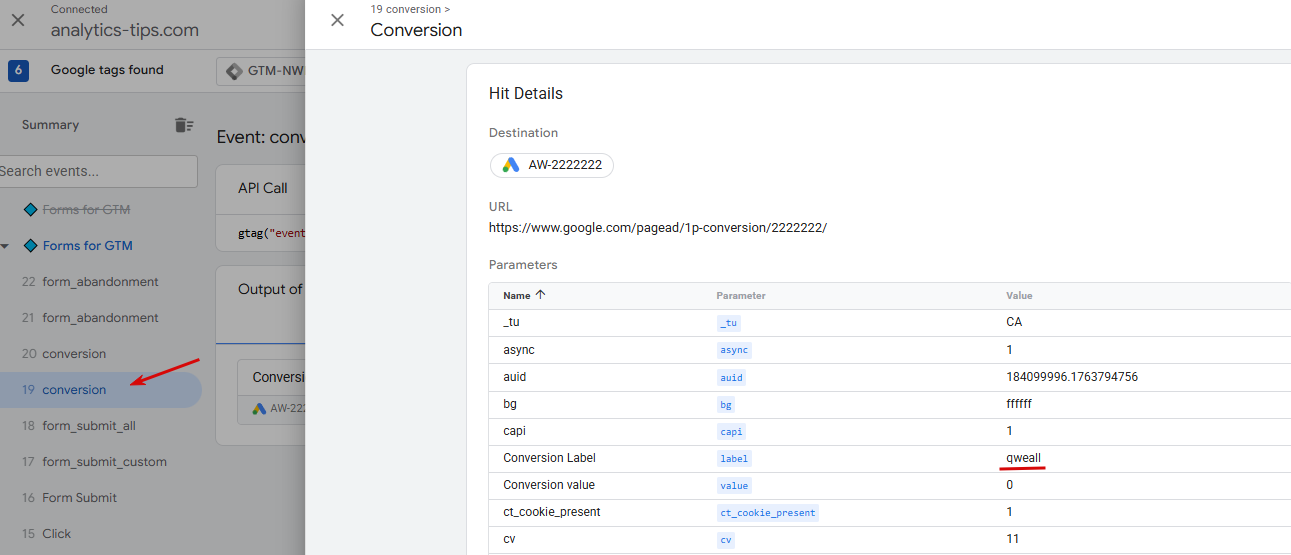Open the 18 form_submit_all event
The height and width of the screenshot is (555, 1291).
pos(88,426)
